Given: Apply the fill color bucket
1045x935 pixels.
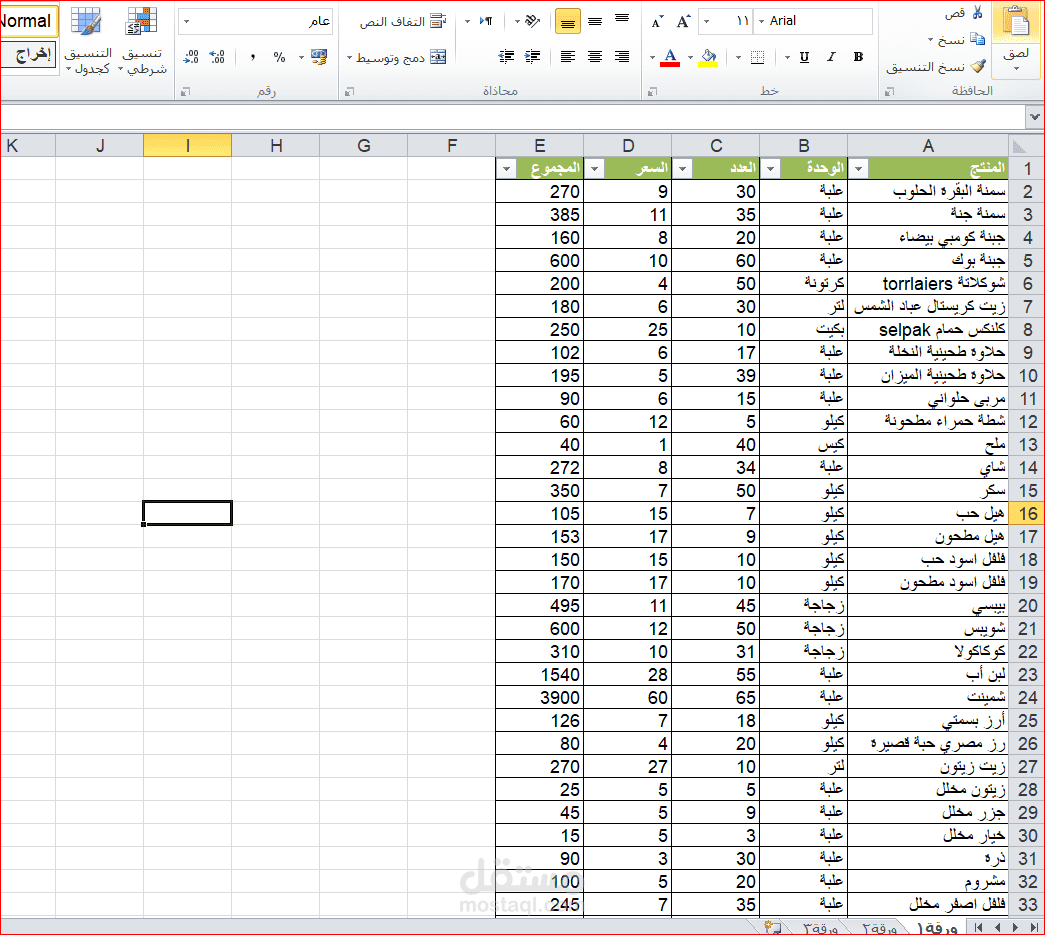Looking at the screenshot, I should click(708, 58).
